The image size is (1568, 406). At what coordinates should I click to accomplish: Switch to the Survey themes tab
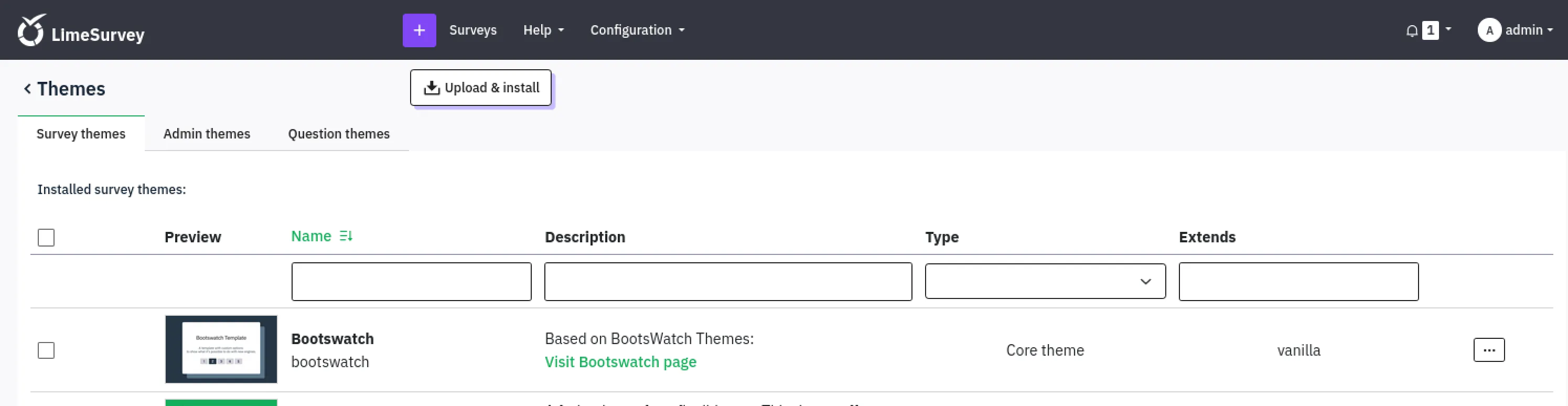(x=81, y=134)
